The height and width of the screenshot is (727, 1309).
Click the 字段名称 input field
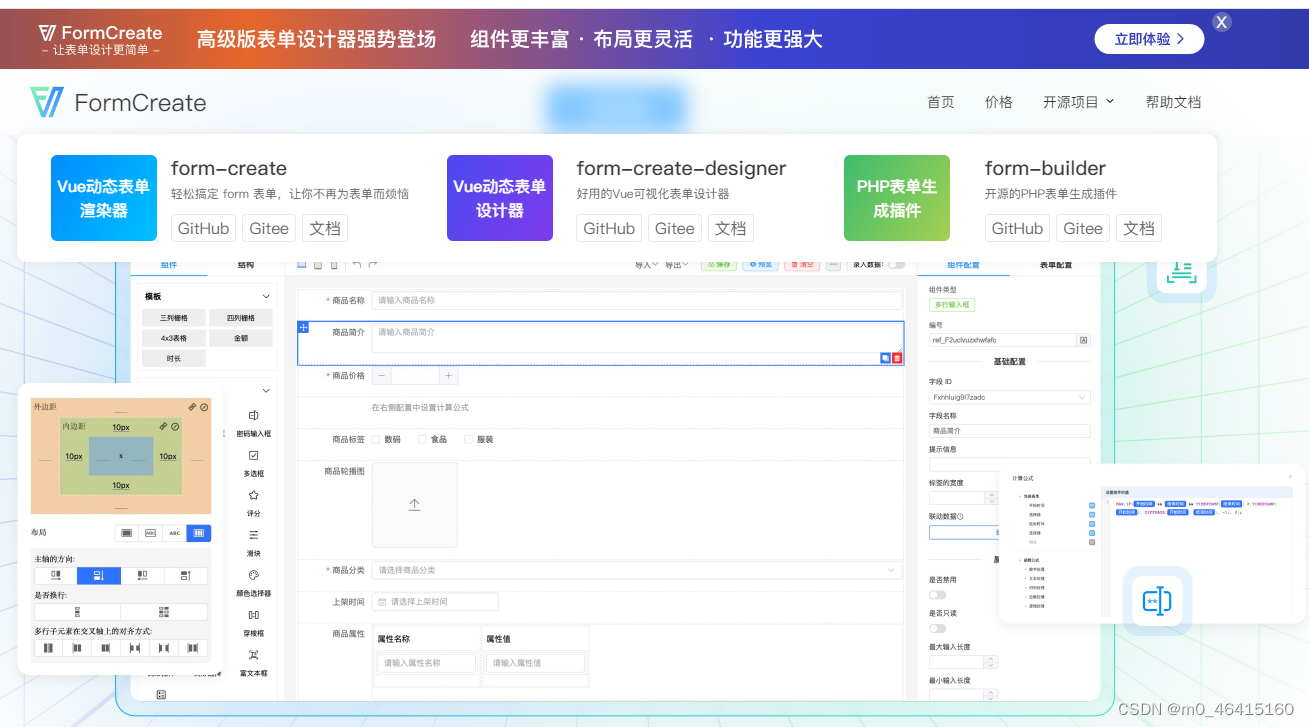click(x=1010, y=431)
